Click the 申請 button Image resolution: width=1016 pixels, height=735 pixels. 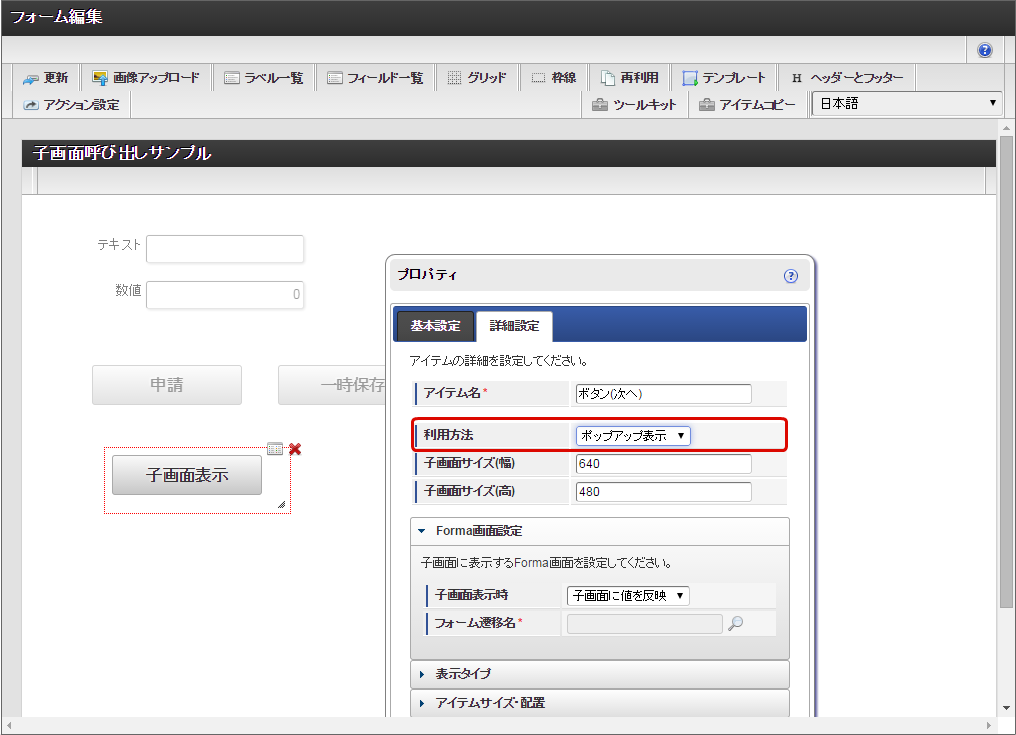coord(167,385)
